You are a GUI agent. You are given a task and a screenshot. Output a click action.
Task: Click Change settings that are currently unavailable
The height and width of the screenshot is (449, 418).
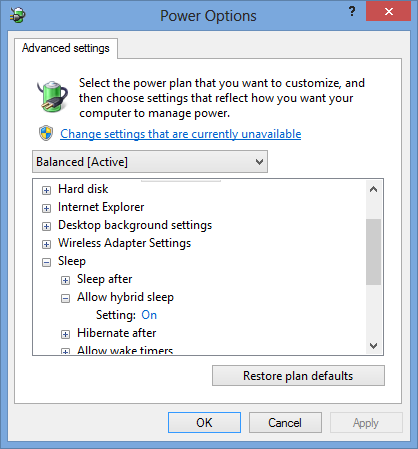[x=180, y=134]
